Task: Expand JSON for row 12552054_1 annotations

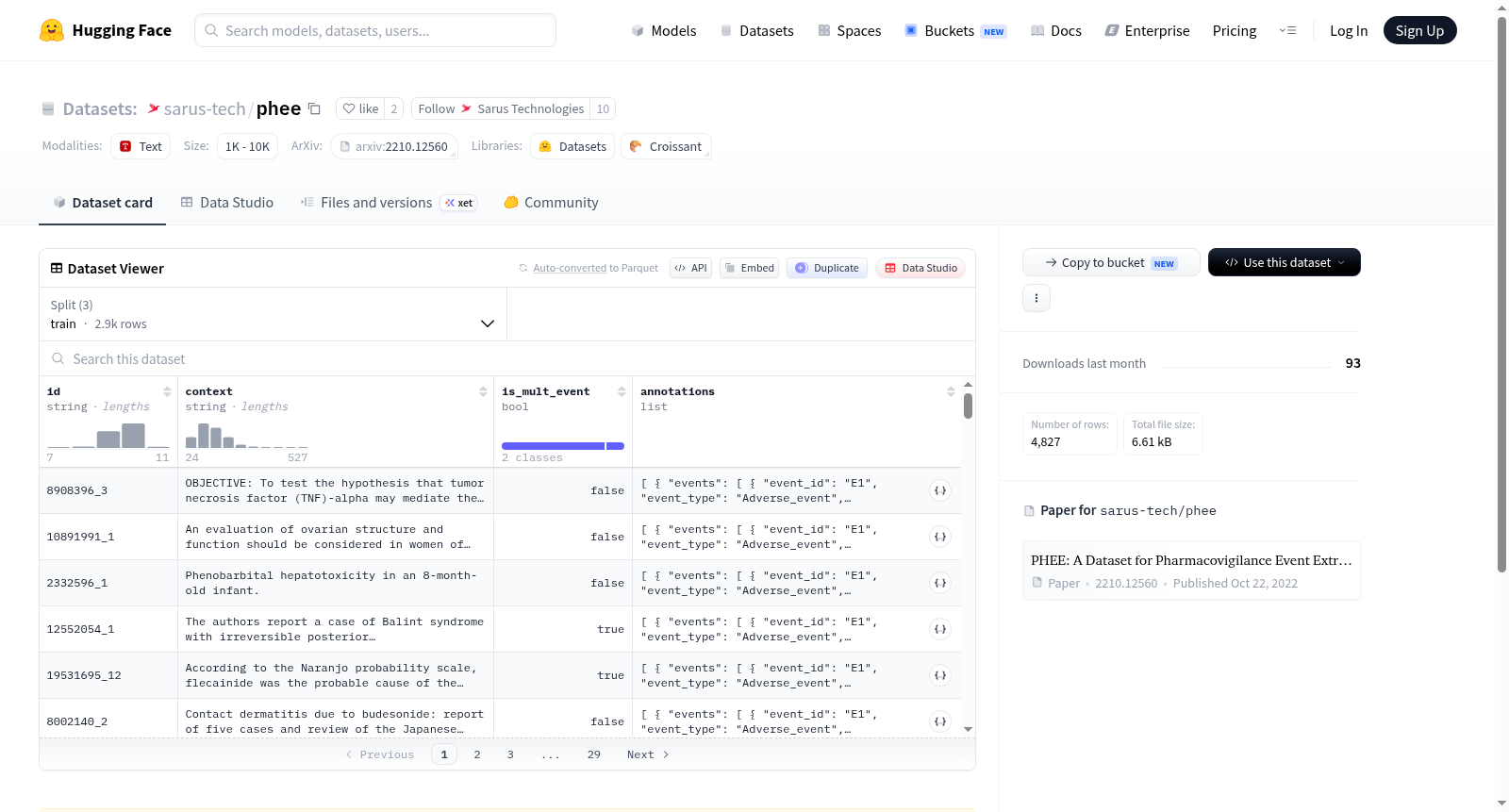Action: [940, 629]
